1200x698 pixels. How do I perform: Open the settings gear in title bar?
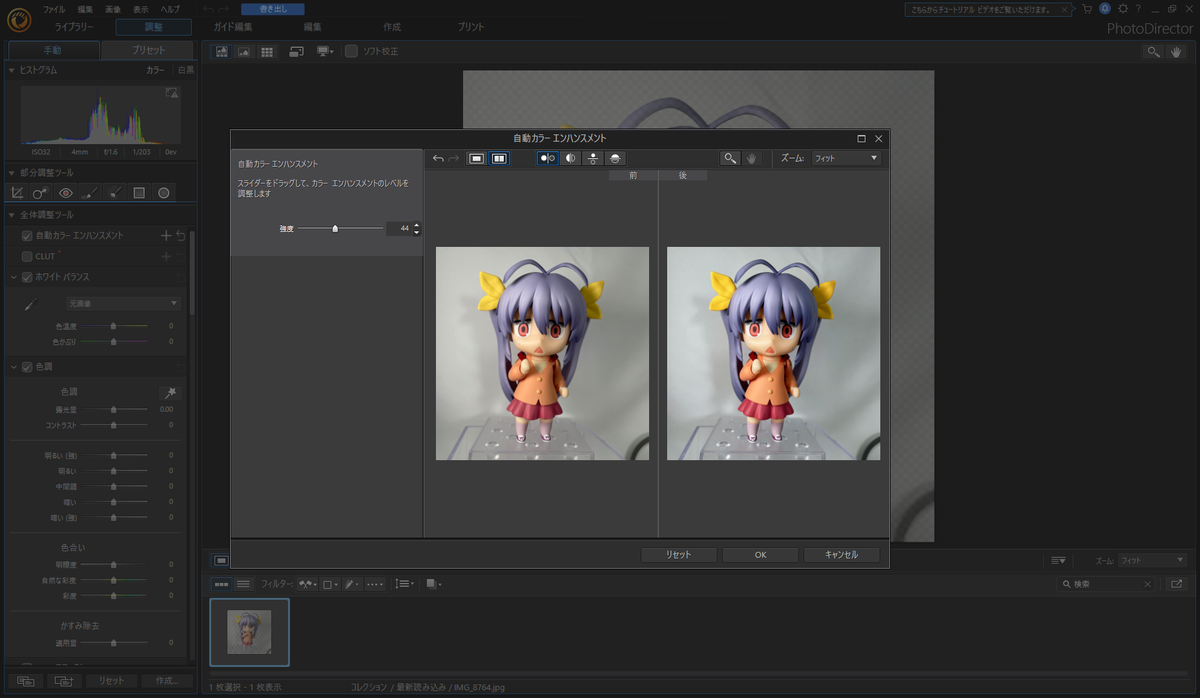pyautogui.click(x=1122, y=9)
